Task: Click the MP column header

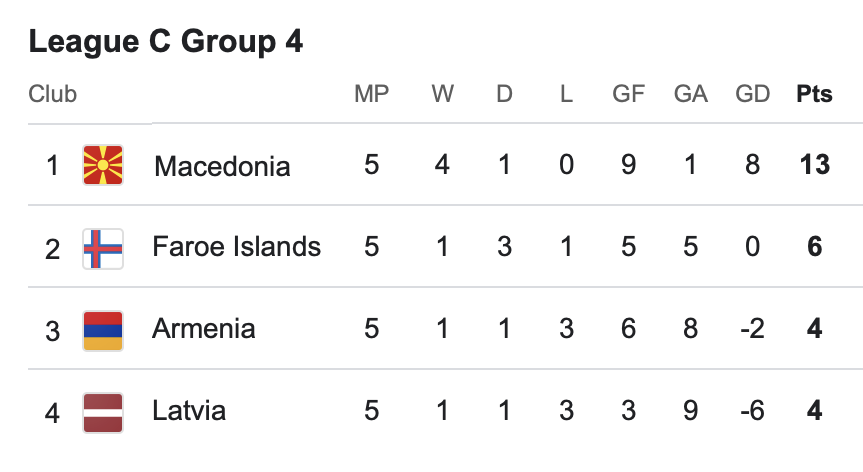Action: [x=372, y=95]
